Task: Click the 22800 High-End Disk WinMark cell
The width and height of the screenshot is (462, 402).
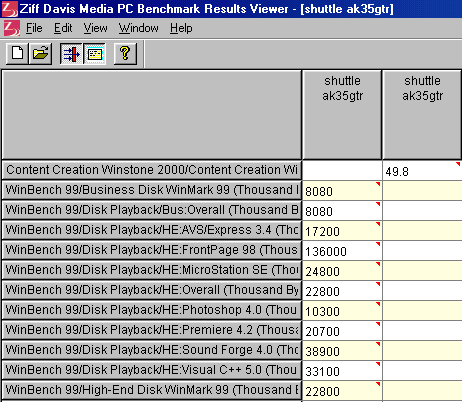Action: pyautogui.click(x=342, y=391)
